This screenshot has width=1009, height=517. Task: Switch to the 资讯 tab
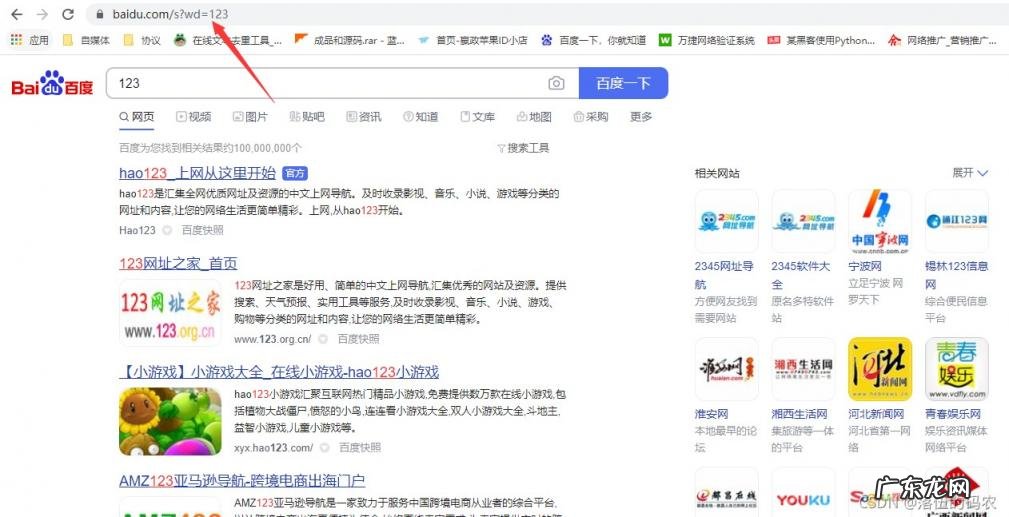[364, 117]
